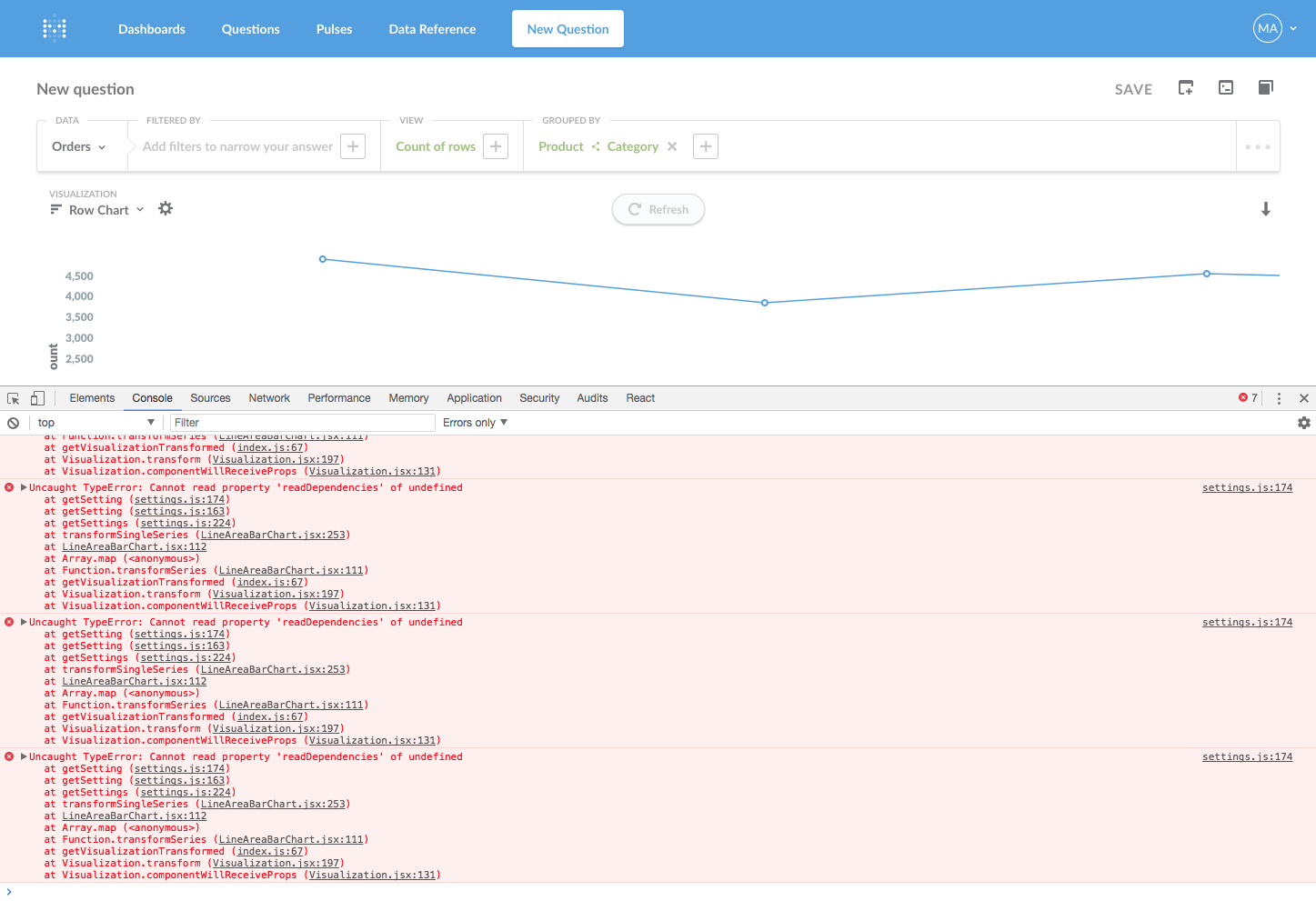This screenshot has height=901, width=1316.
Task: Open visualization settings gear
Action: tap(166, 208)
